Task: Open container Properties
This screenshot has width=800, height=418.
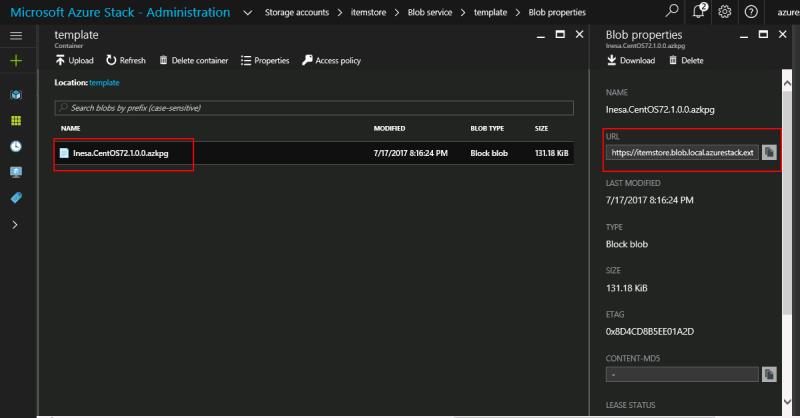Action: tap(265, 60)
